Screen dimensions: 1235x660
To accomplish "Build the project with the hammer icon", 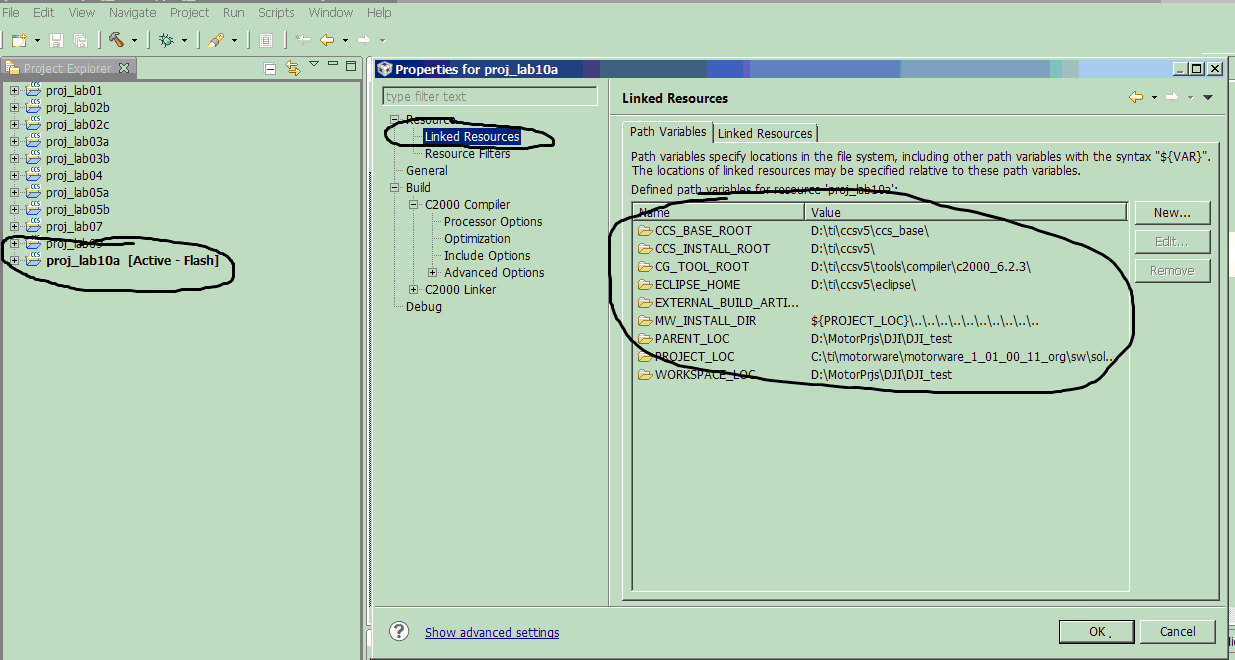I will click(x=116, y=40).
